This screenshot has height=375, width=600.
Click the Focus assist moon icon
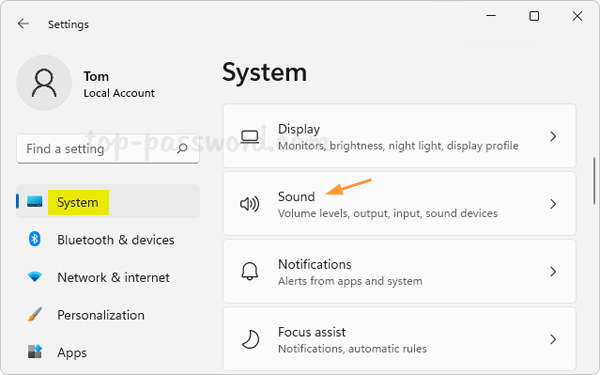(250, 339)
